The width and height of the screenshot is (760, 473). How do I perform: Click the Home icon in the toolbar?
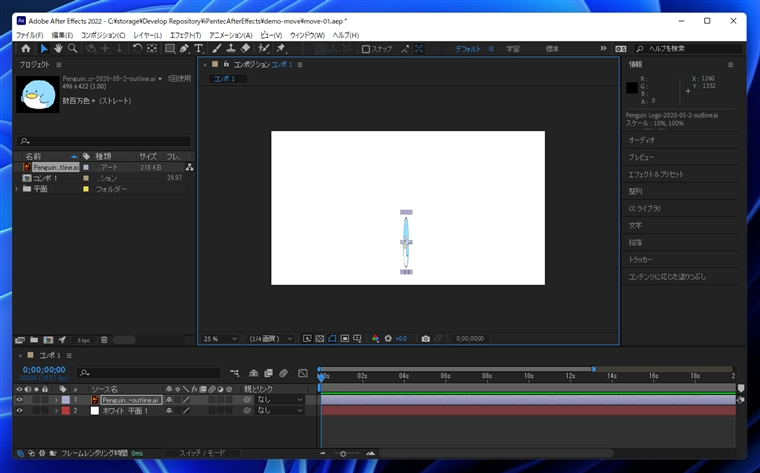point(26,48)
